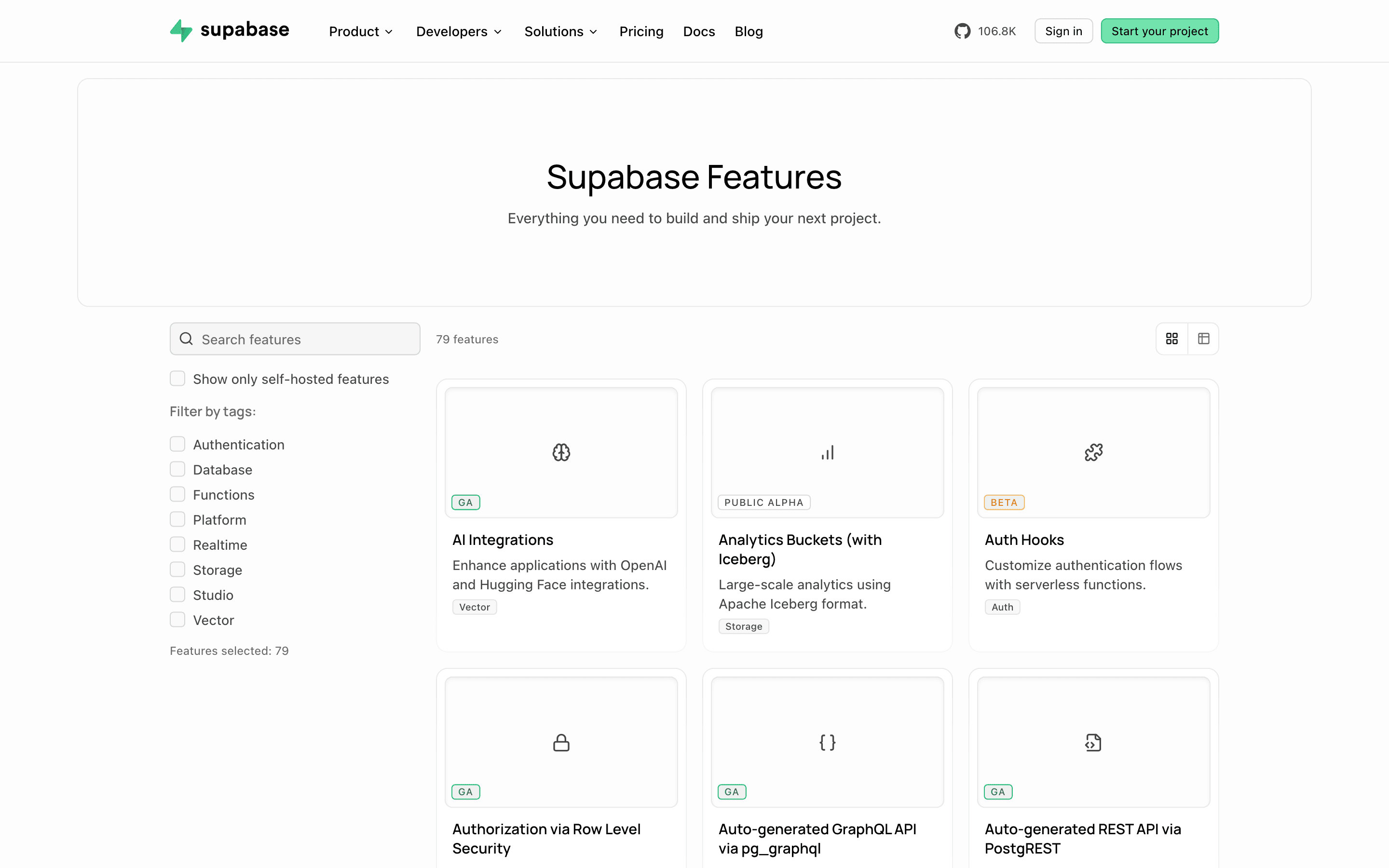
Task: Click the Auth tag on Auth Hooks card
Action: (x=1003, y=607)
